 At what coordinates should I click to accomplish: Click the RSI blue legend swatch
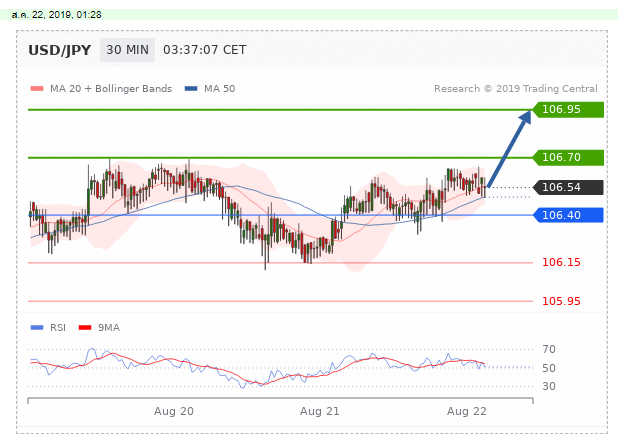pyautogui.click(x=37, y=327)
